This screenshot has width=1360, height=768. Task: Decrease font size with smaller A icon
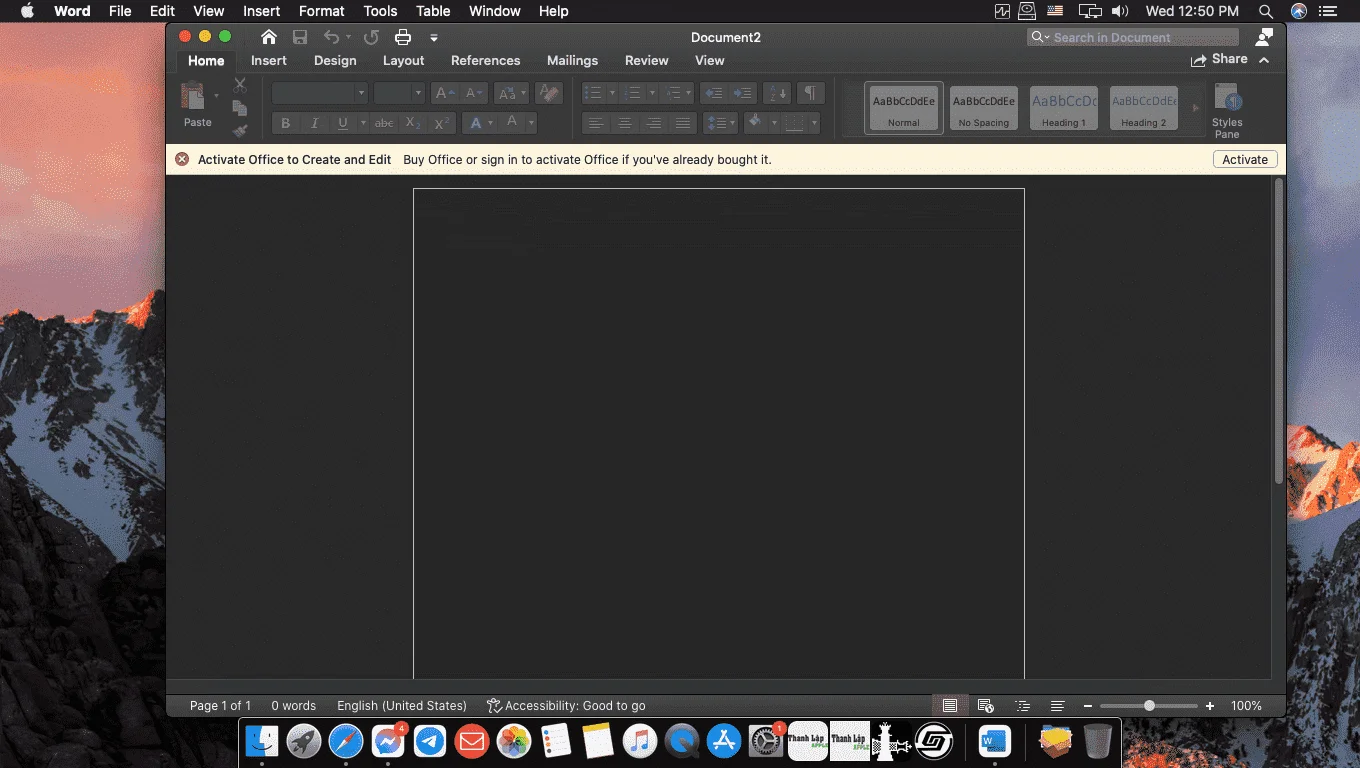pyautogui.click(x=474, y=93)
